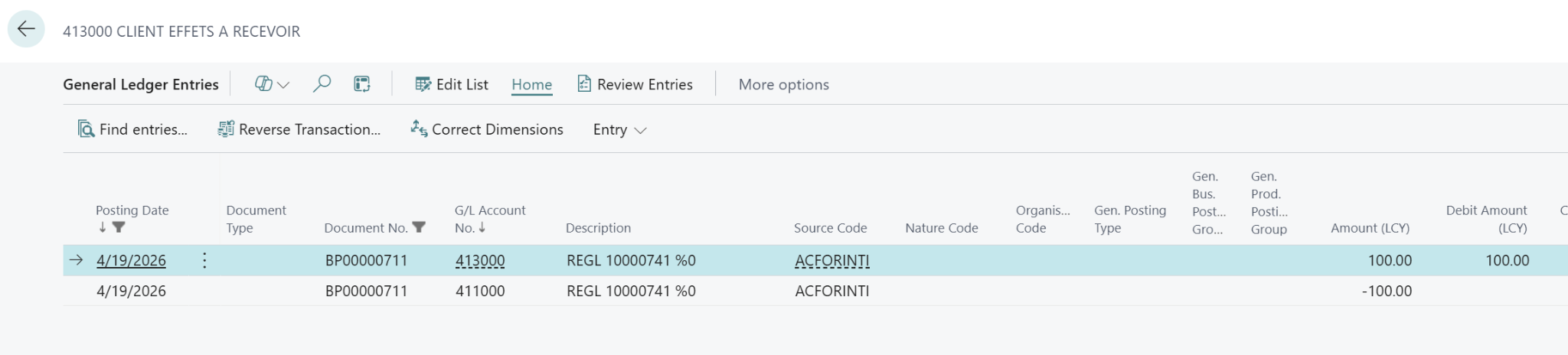This screenshot has height=355, width=1568.
Task: Open the row's three-dot Show more options
Action: point(204,260)
